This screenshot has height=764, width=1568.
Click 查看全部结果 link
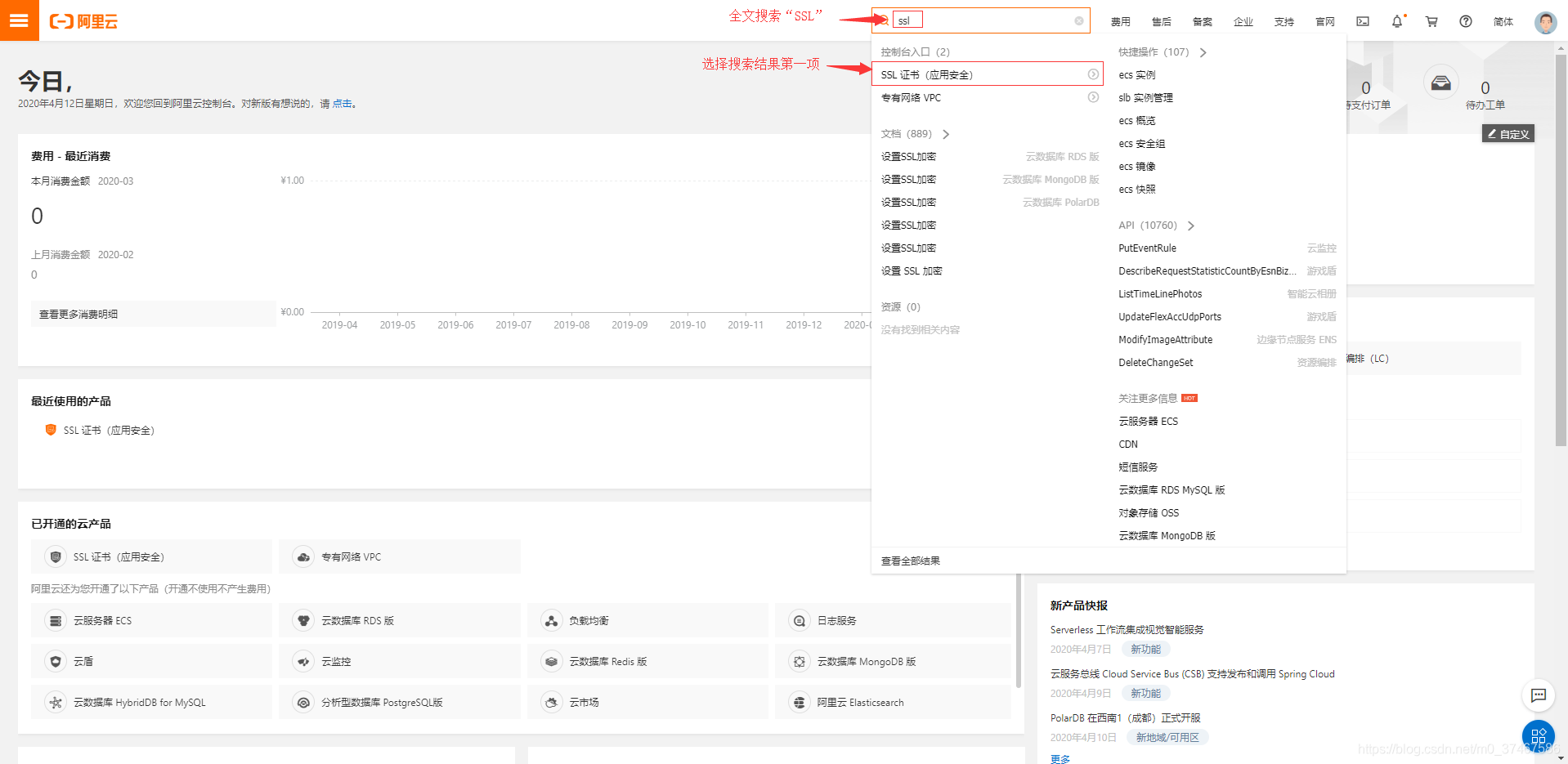pyautogui.click(x=910, y=561)
